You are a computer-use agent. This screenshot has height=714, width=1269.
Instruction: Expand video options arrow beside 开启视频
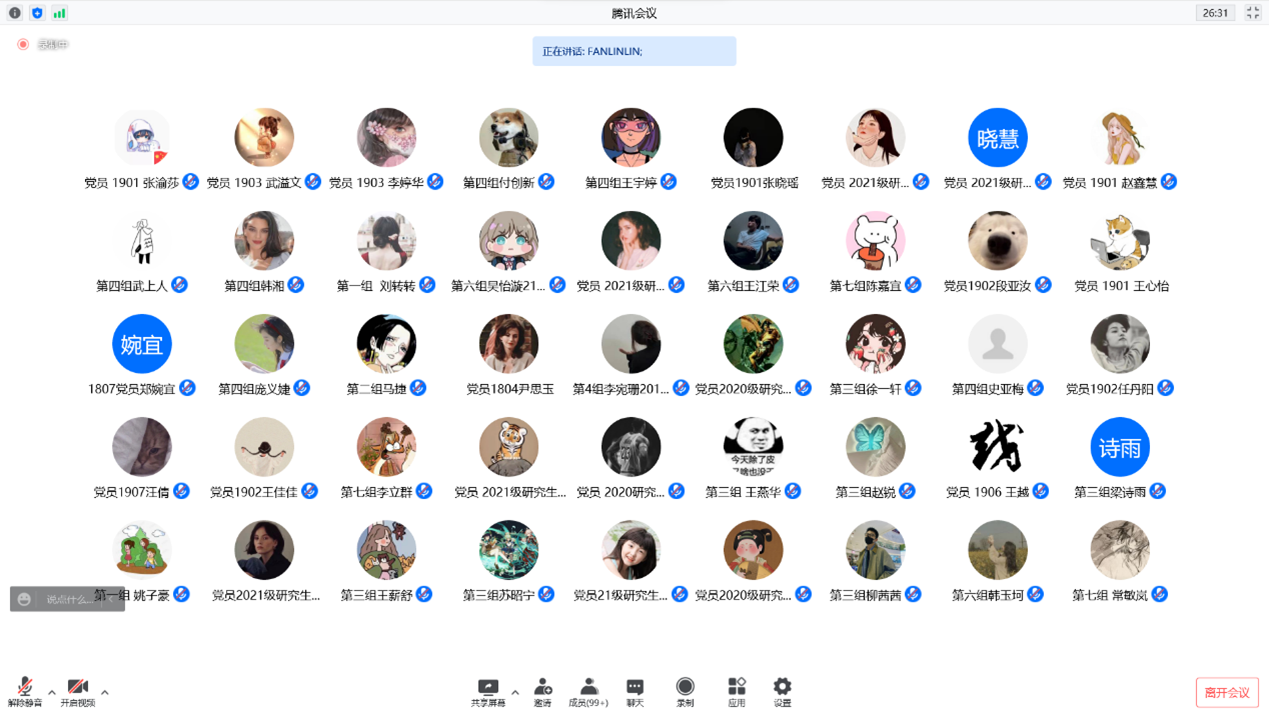click(104, 692)
